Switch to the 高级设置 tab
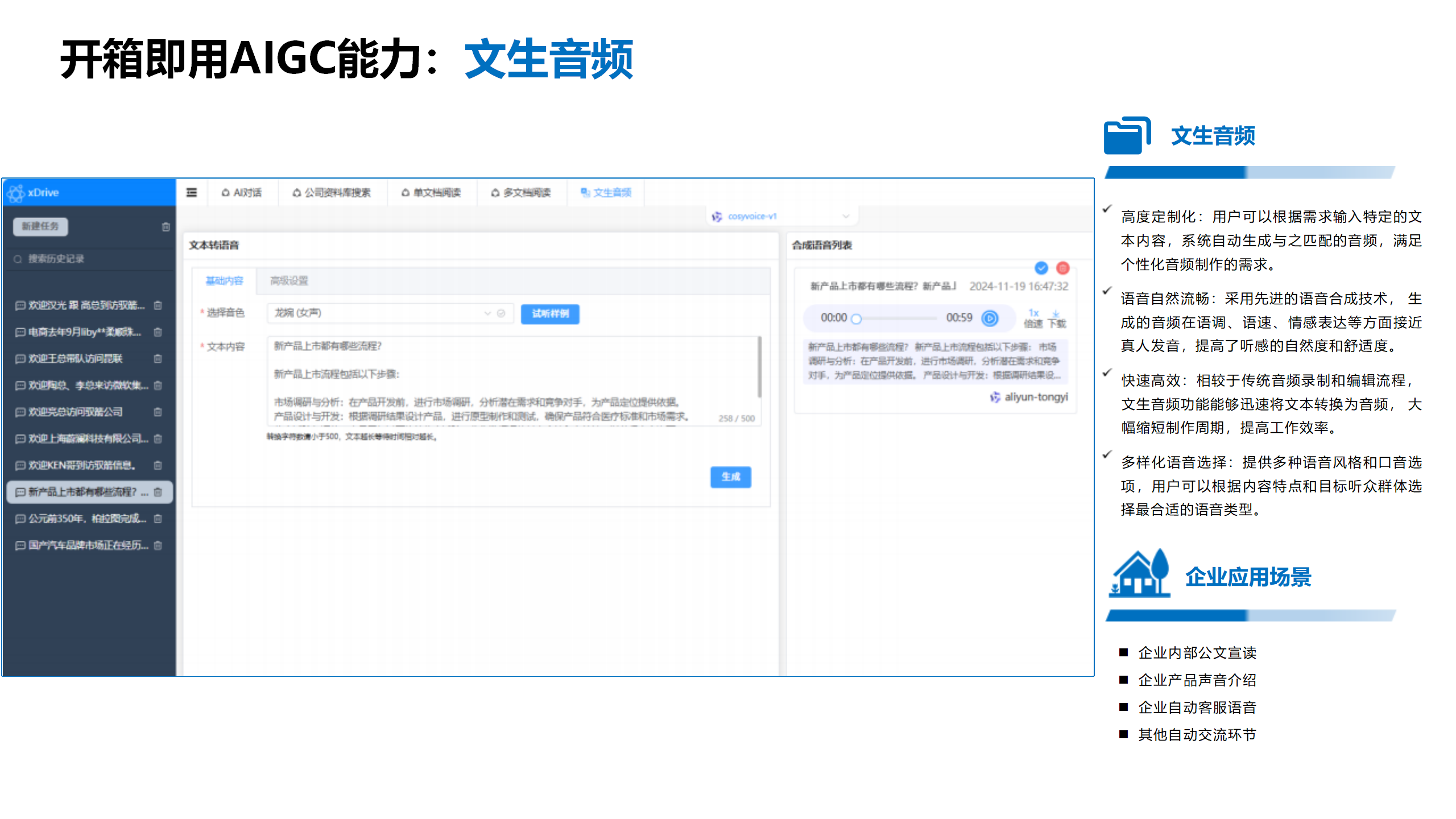The image size is (1456, 819). click(x=289, y=280)
